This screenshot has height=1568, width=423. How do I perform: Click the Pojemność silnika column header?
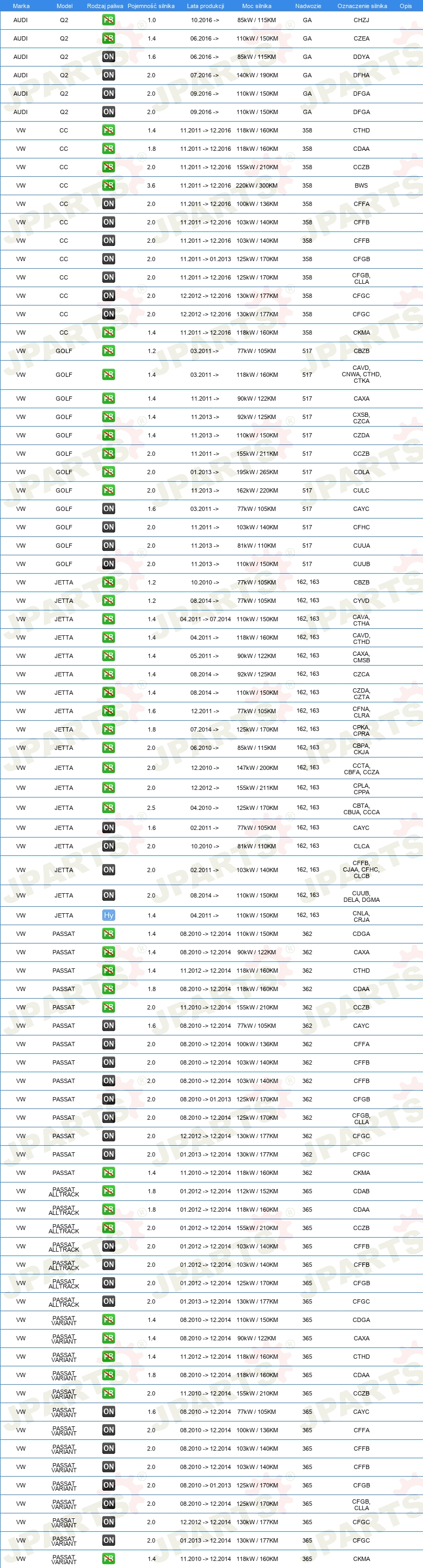coord(151,5)
